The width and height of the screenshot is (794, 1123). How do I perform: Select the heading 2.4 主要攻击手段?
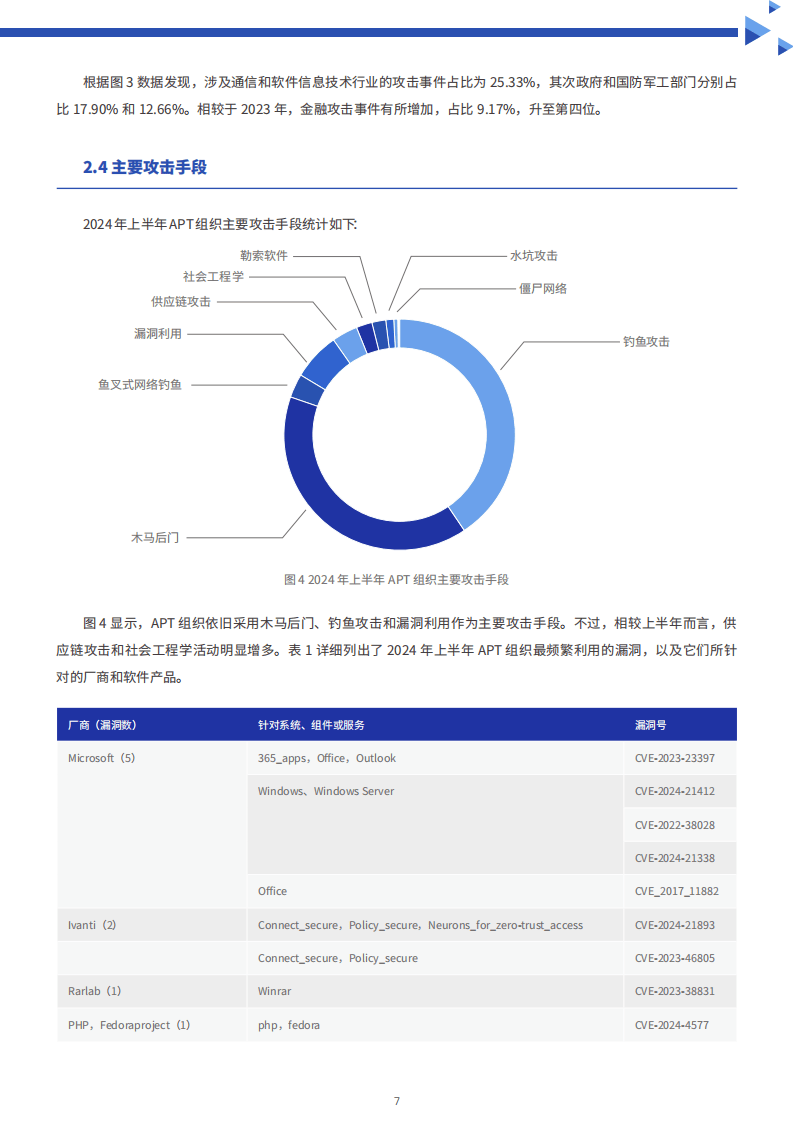coord(145,167)
